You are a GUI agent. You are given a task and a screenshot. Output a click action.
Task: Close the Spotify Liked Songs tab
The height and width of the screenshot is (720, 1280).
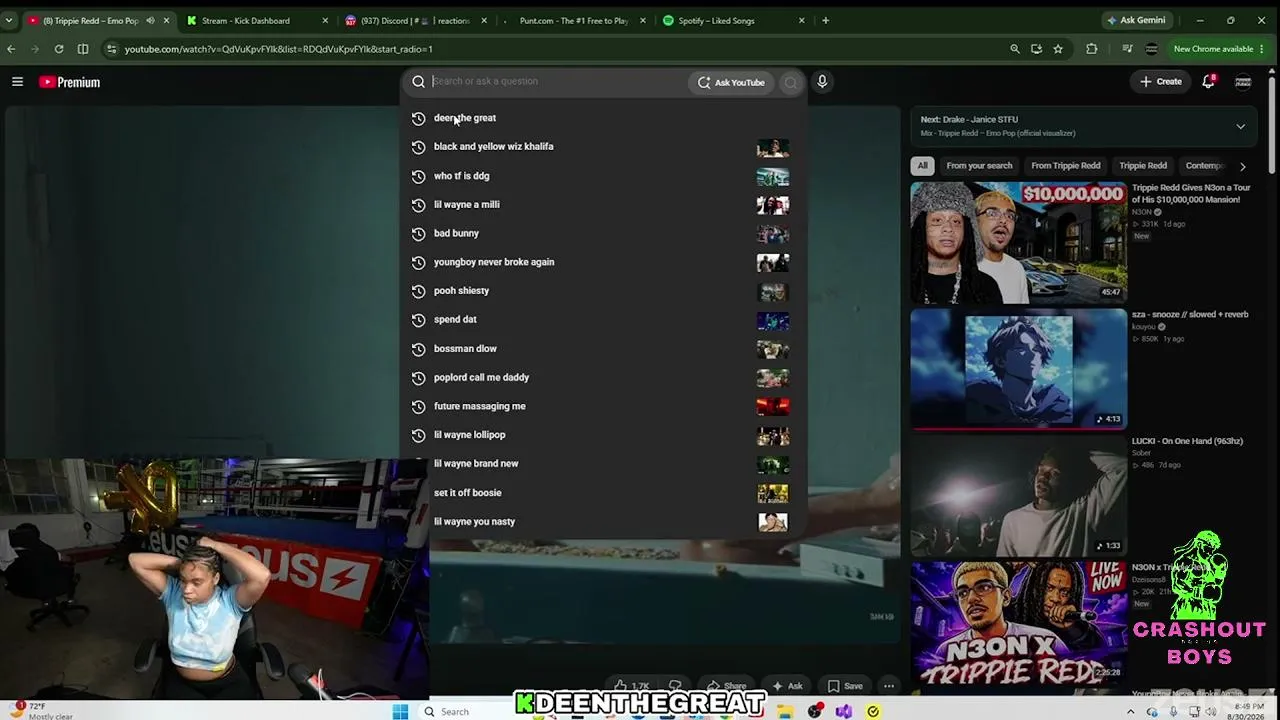tap(801, 20)
